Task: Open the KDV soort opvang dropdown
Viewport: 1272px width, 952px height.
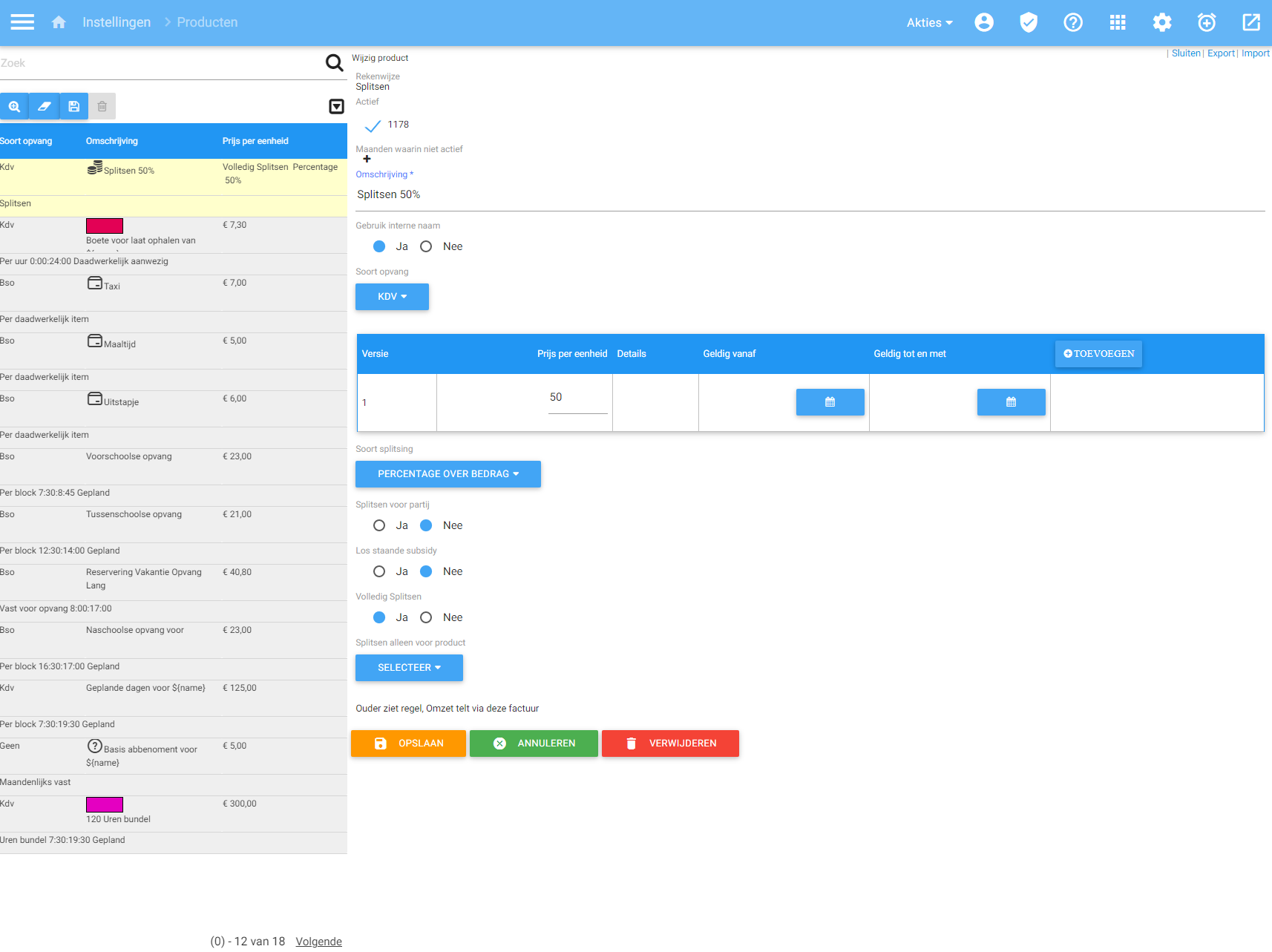Action: (392, 297)
